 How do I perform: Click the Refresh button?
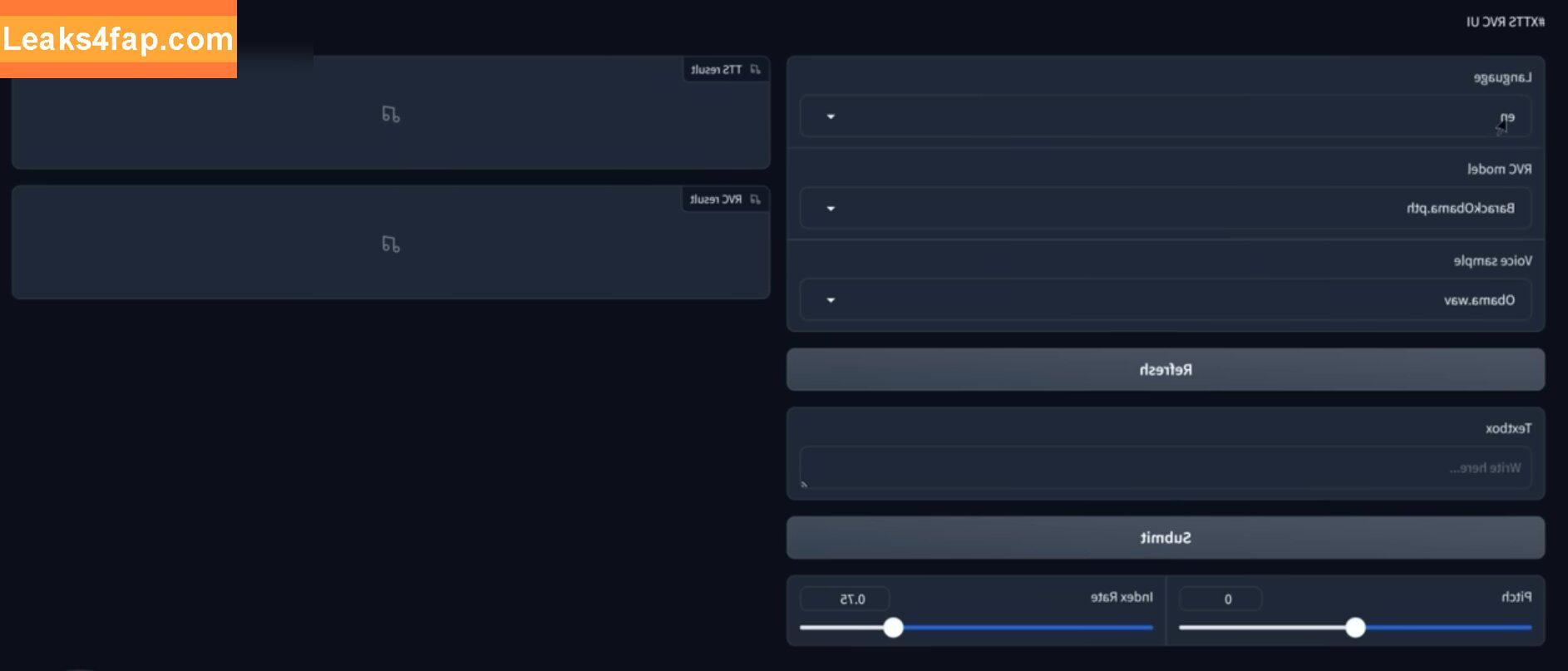coord(1166,369)
